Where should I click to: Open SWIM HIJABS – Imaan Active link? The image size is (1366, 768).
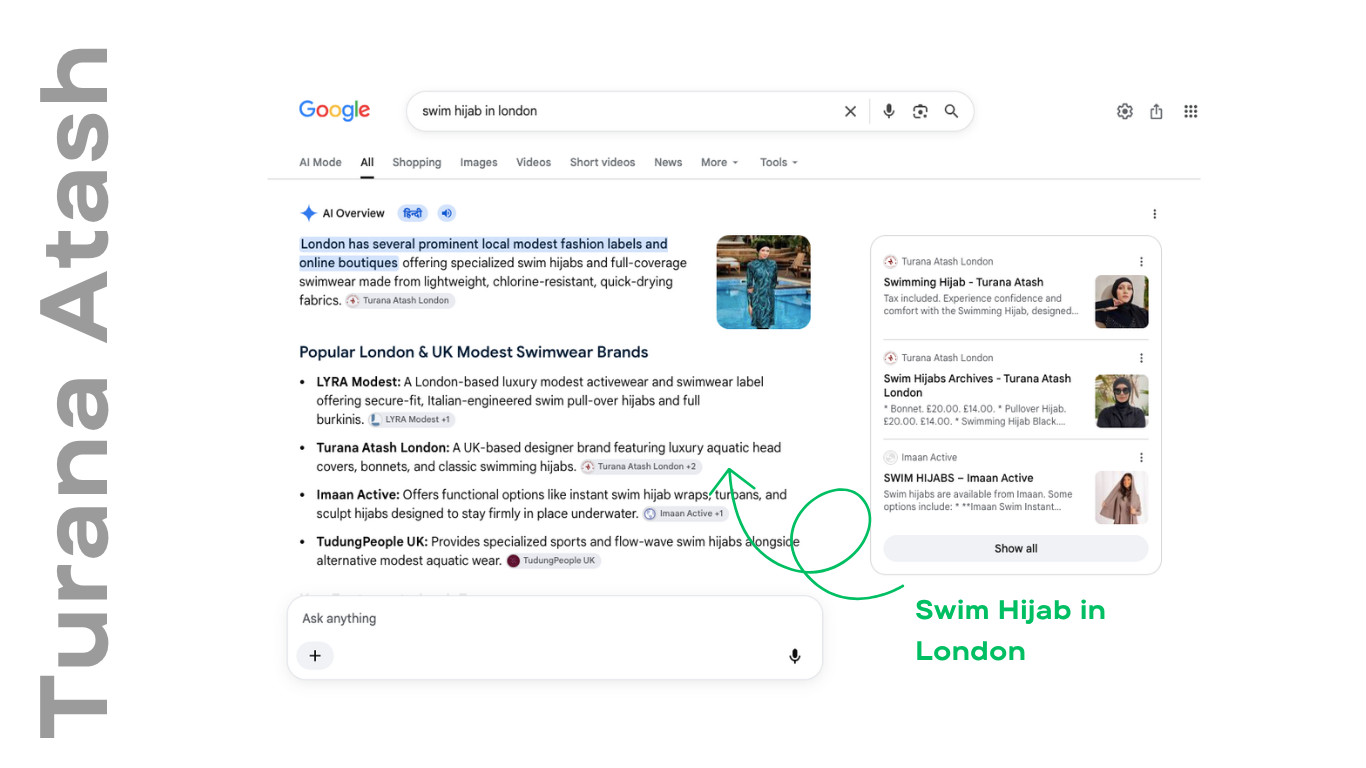point(958,478)
